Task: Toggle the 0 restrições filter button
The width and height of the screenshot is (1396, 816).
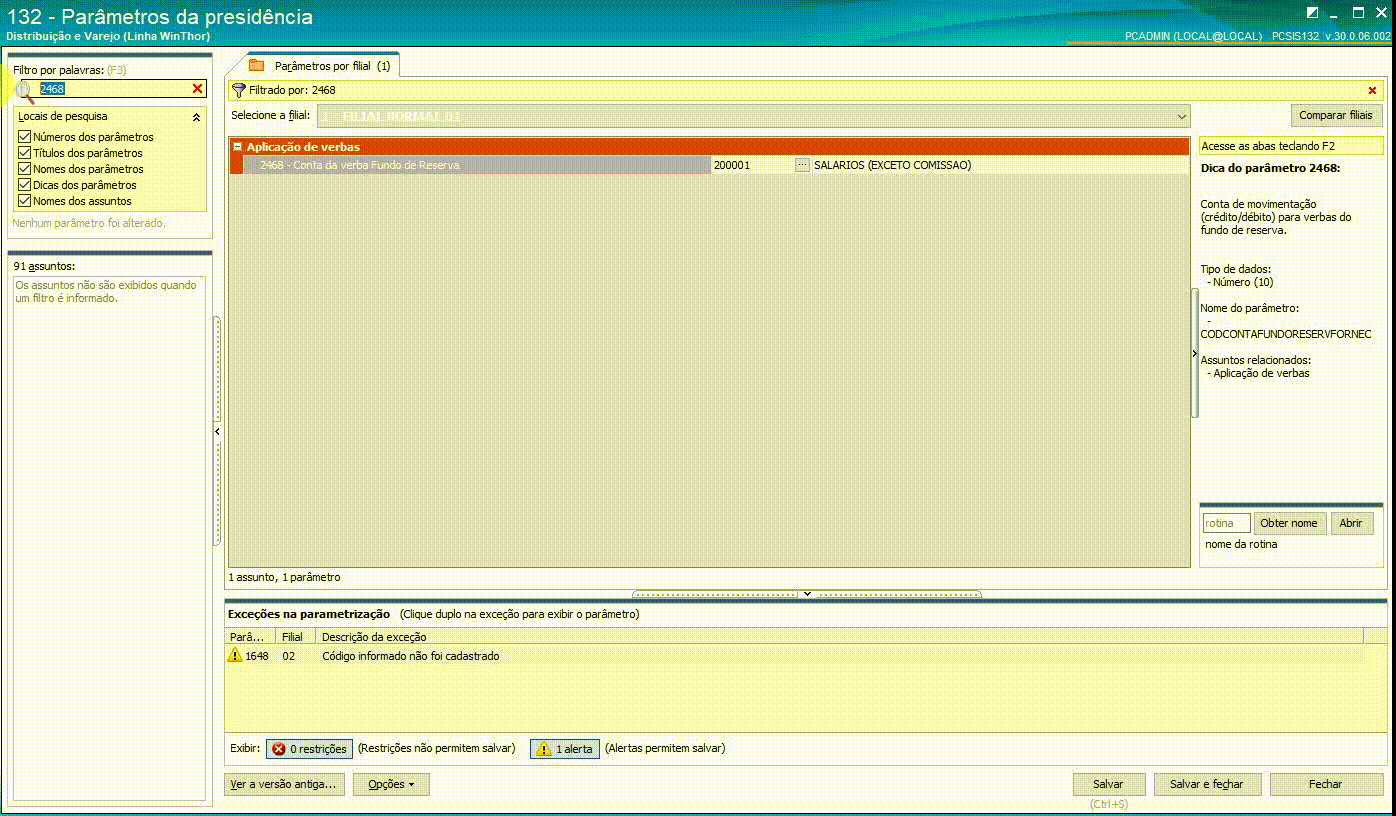Action: 309,748
